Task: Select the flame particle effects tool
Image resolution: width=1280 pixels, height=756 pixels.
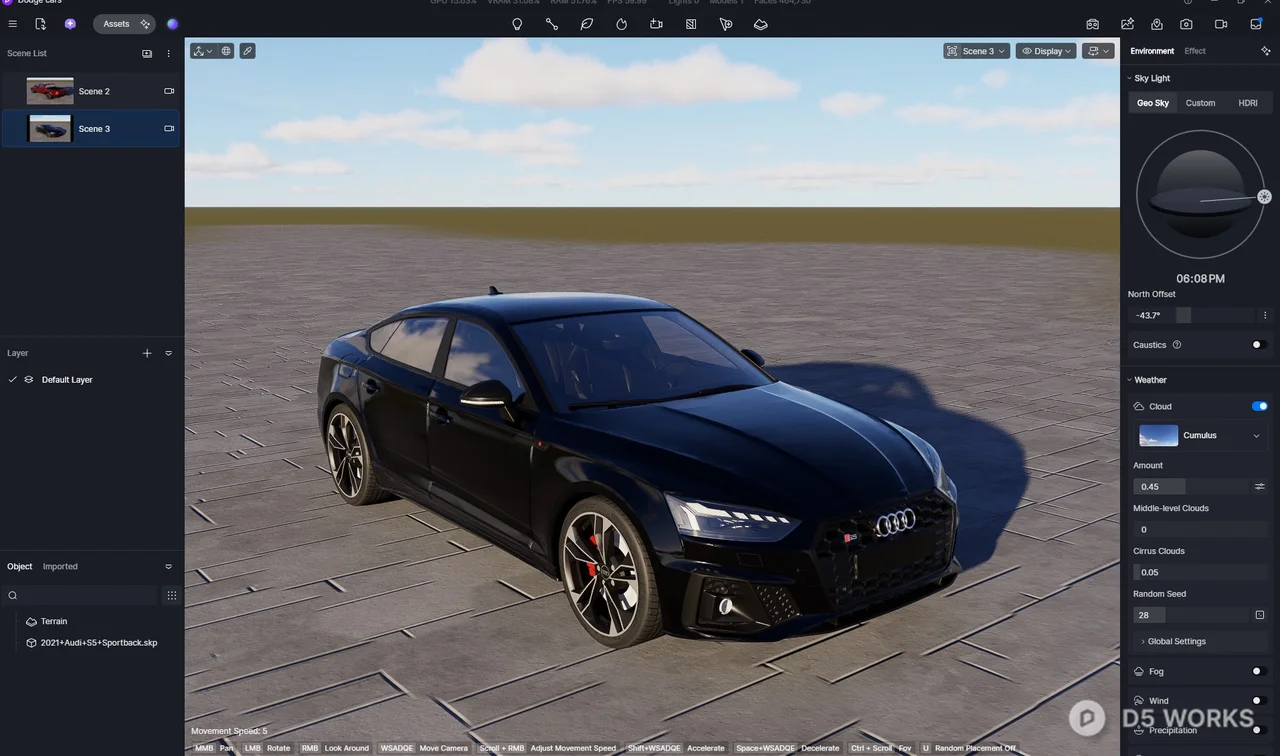Action: [622, 24]
